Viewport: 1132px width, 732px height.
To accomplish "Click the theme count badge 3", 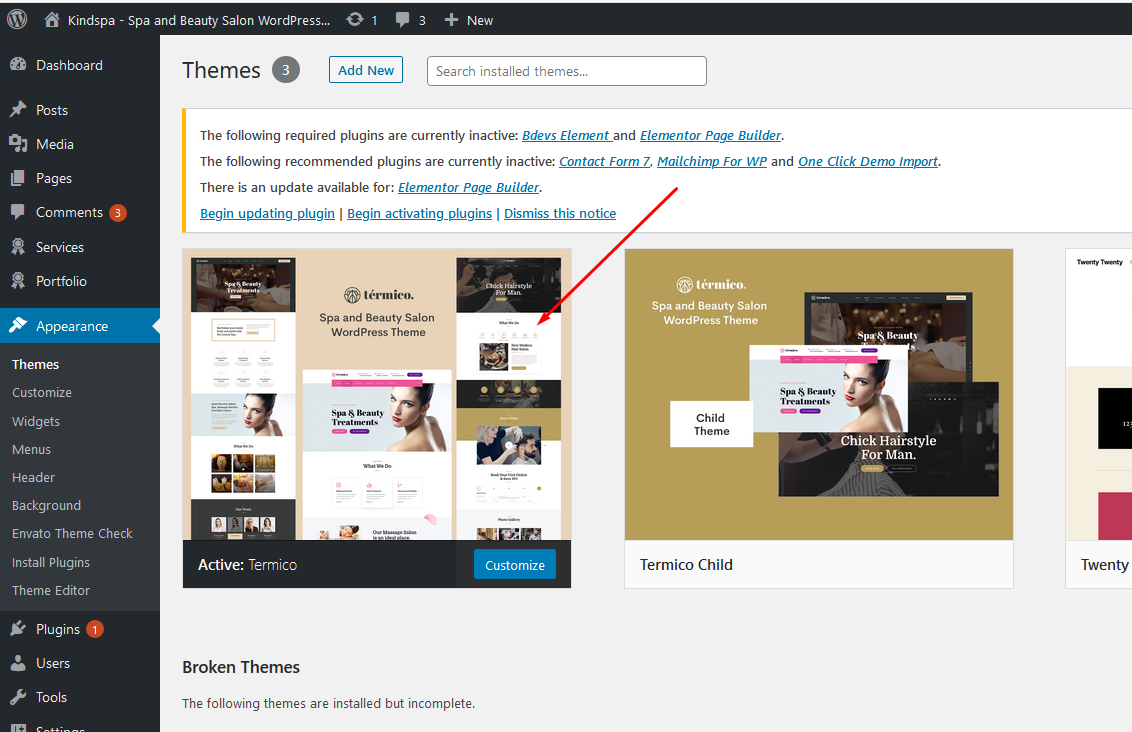I will [286, 70].
